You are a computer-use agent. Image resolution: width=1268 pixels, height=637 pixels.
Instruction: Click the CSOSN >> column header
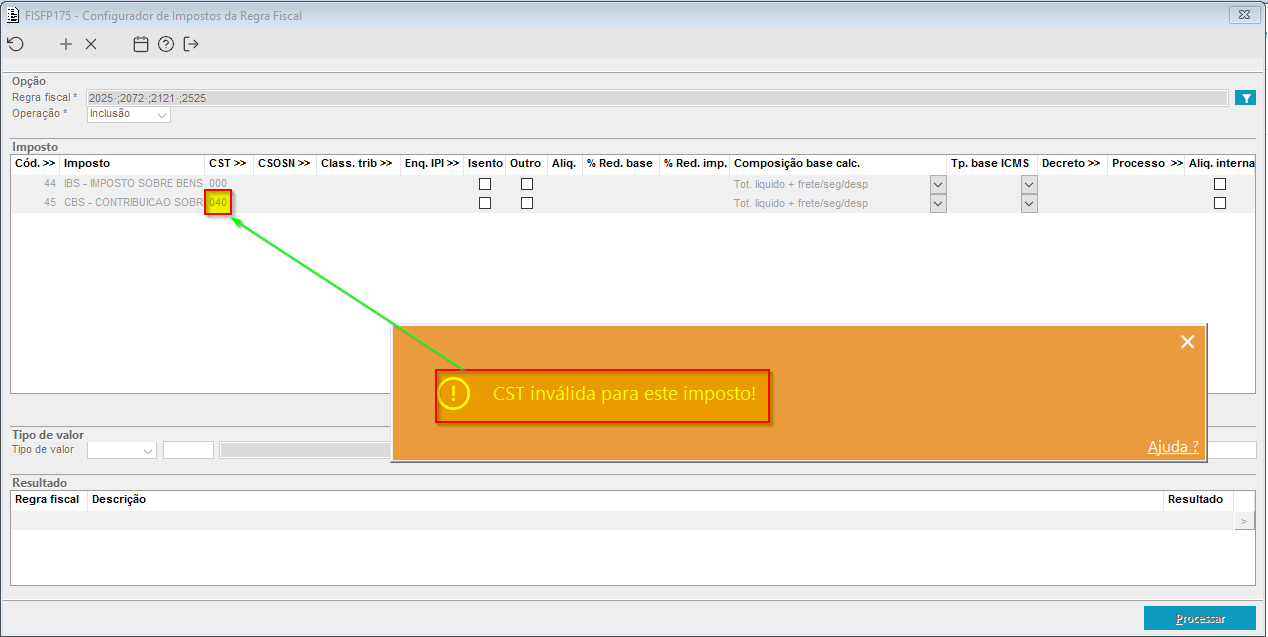click(x=284, y=163)
